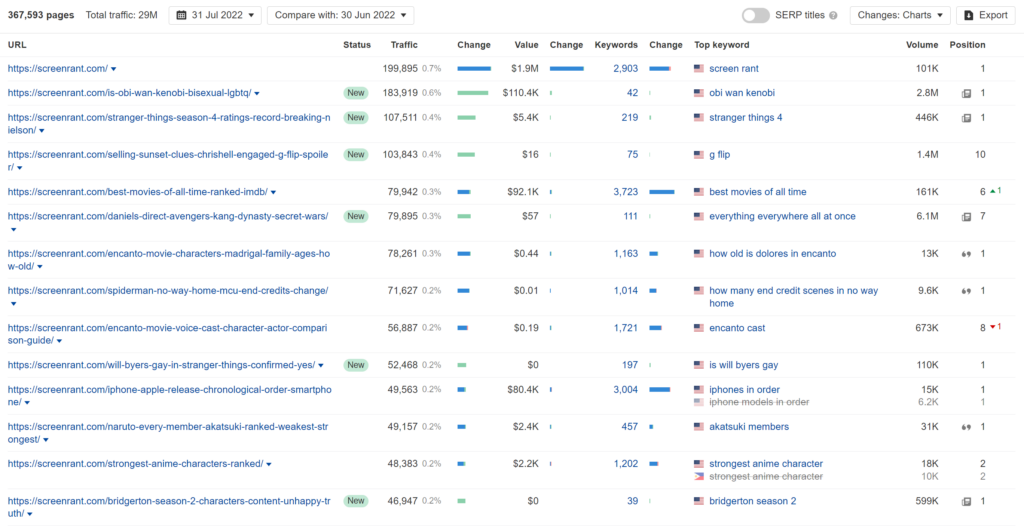Image resolution: width=1024 pixels, height=526 pixels.
Task: Click traffic change bar in screenrant.com homepage row
Action: coord(474,69)
